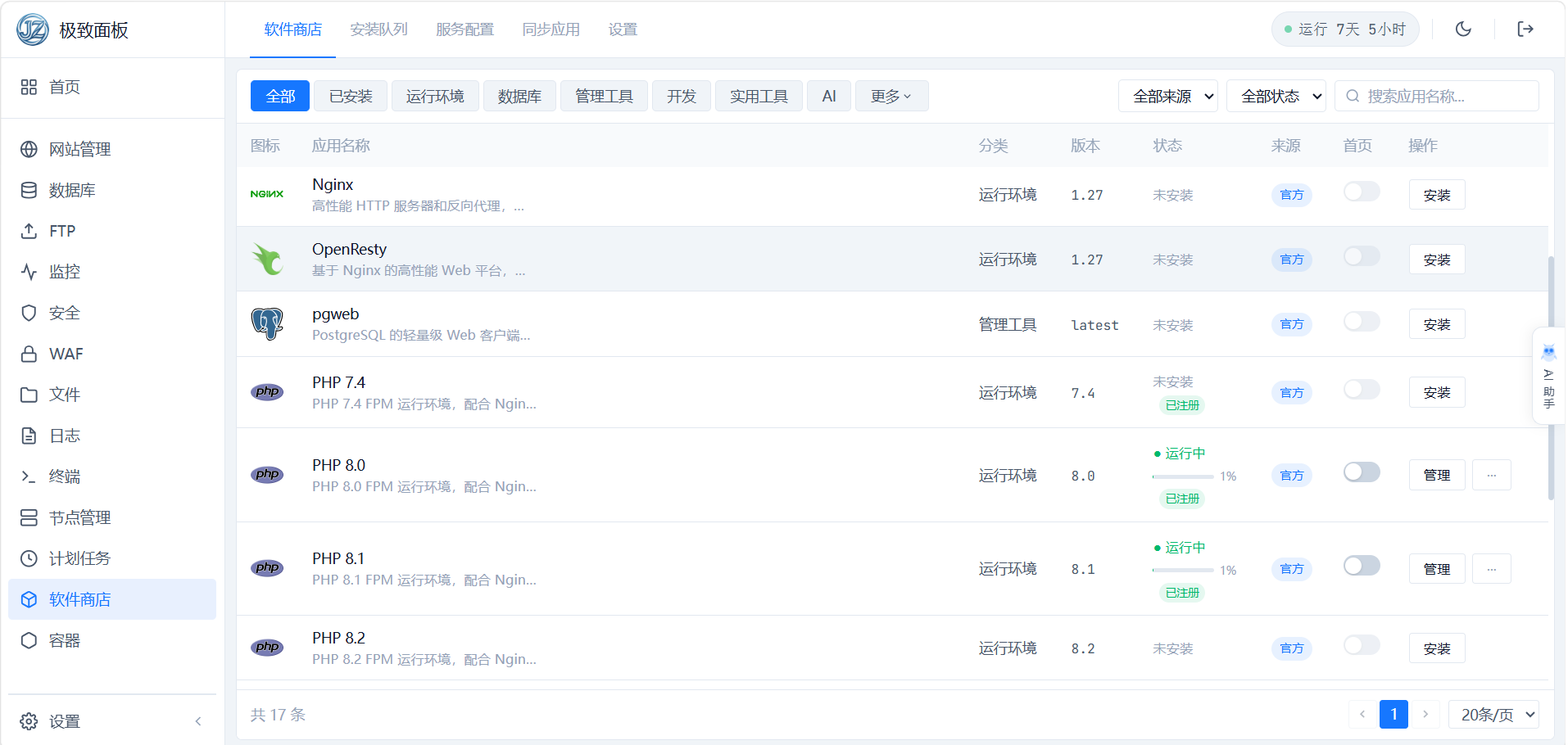Viewport: 1568px width, 745px height.
Task: Open the 软件商店 box icon
Action: 29,599
